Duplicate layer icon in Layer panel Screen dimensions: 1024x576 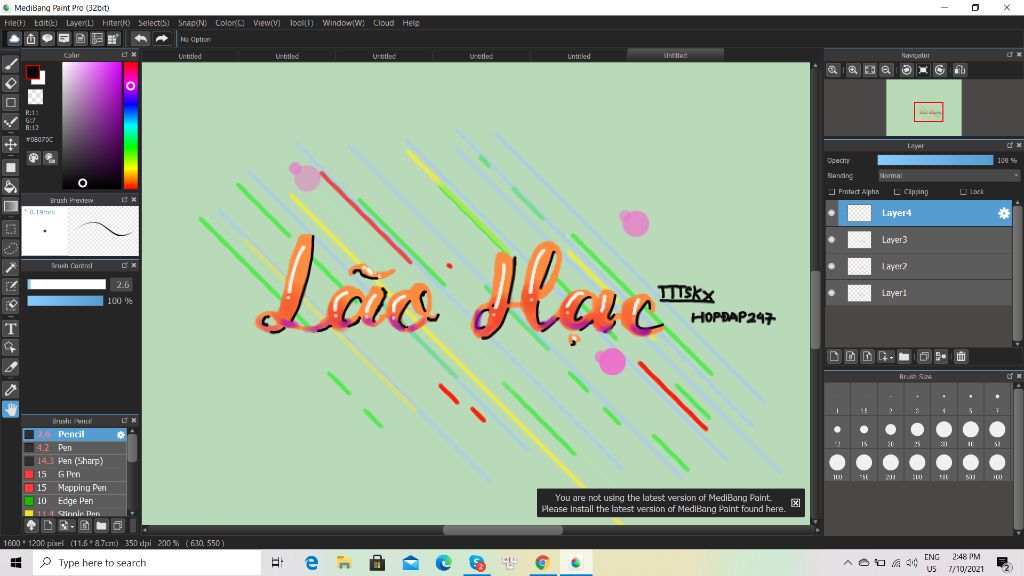tap(924, 357)
